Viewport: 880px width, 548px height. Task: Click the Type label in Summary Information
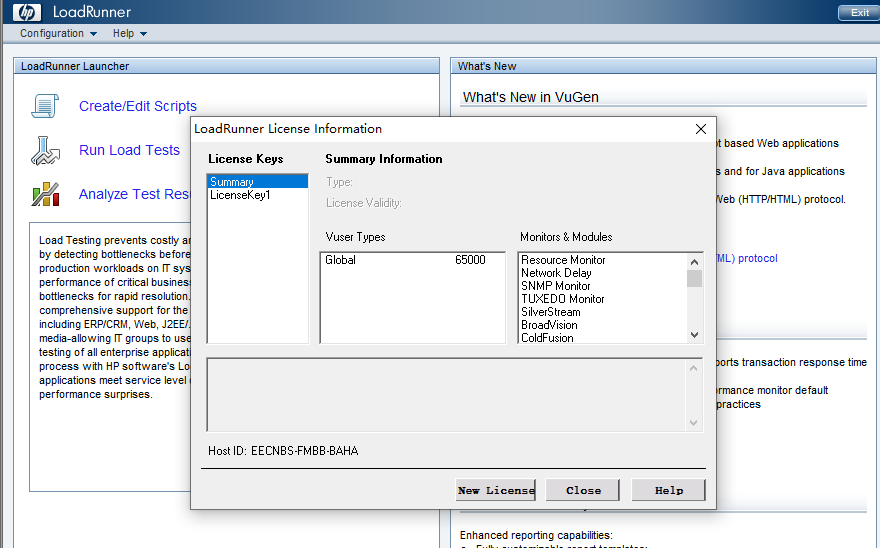(x=339, y=182)
